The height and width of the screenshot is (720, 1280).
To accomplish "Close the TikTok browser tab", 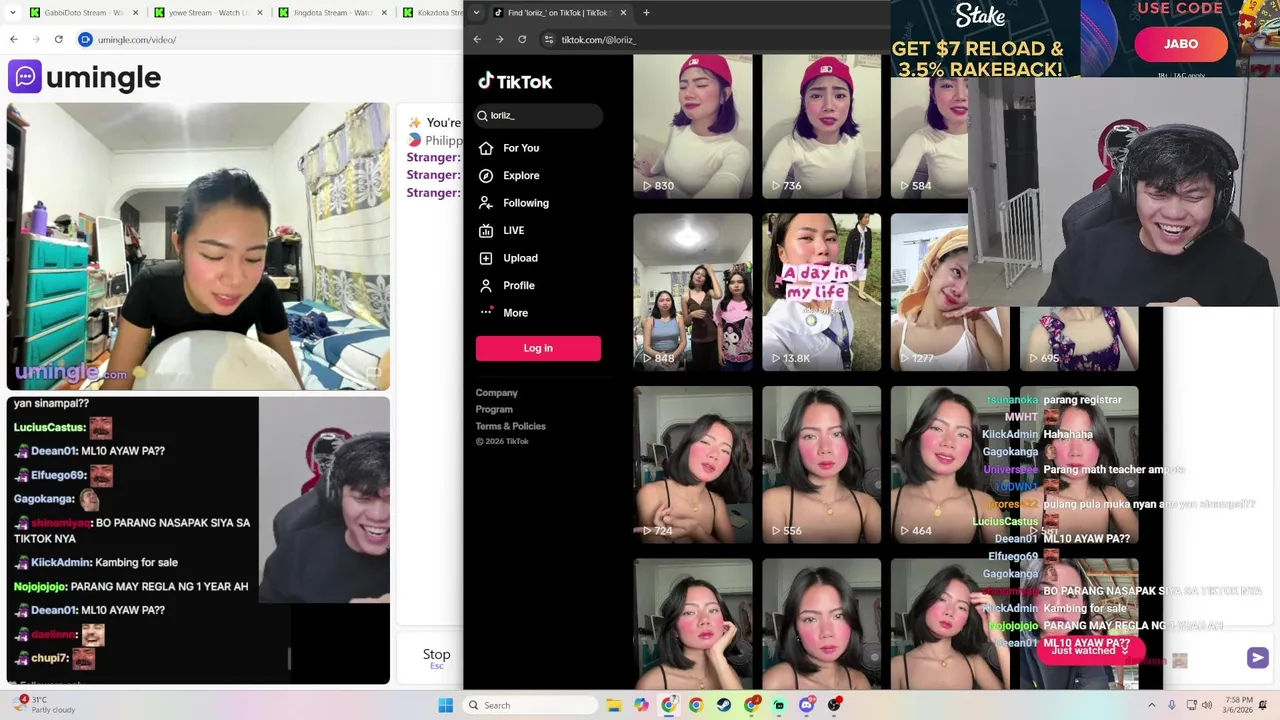I will click(x=623, y=13).
